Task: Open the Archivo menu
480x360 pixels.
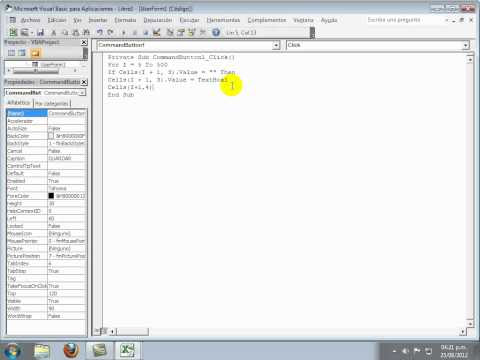Action: tap(30, 20)
